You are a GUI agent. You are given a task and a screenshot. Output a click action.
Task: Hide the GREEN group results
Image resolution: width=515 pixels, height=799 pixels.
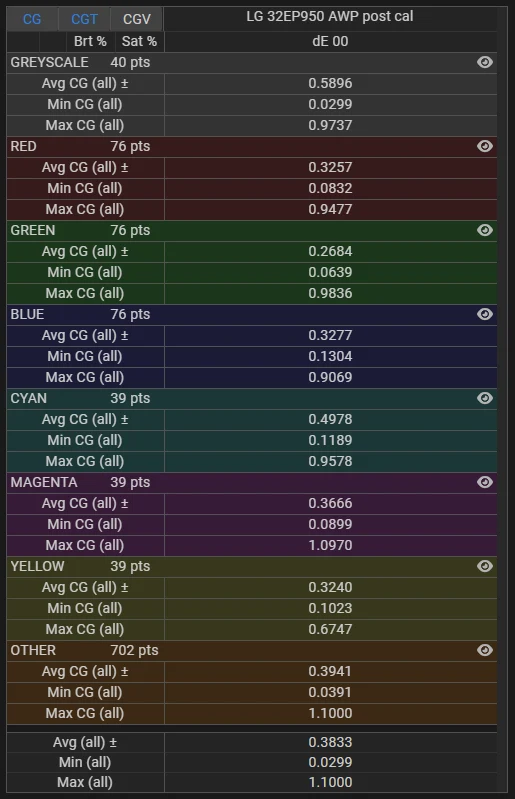coord(484,230)
